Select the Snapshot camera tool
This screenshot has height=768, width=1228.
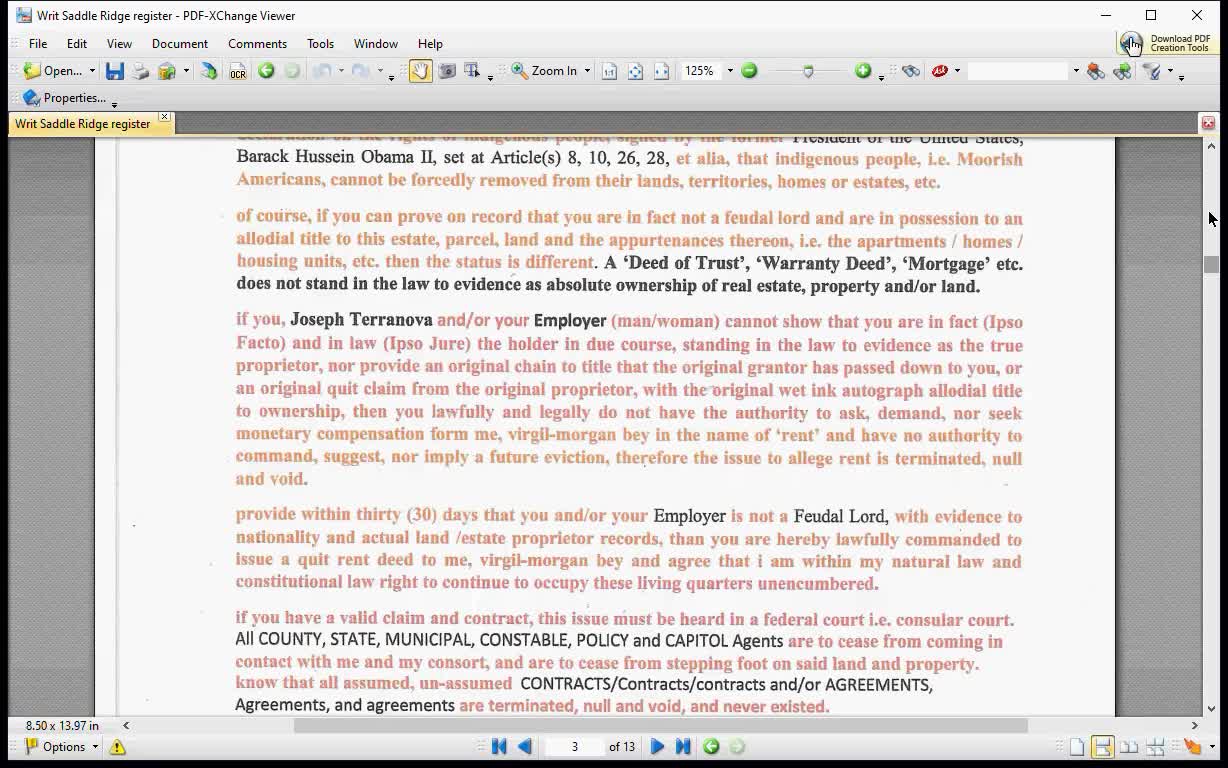pos(446,71)
